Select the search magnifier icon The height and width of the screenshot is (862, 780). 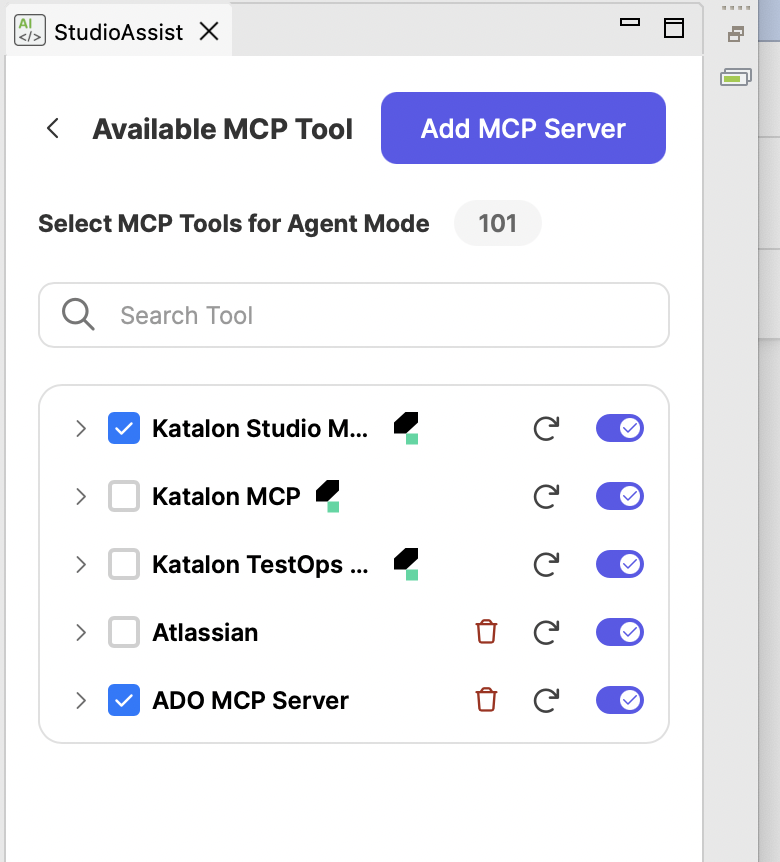pyautogui.click(x=77, y=315)
